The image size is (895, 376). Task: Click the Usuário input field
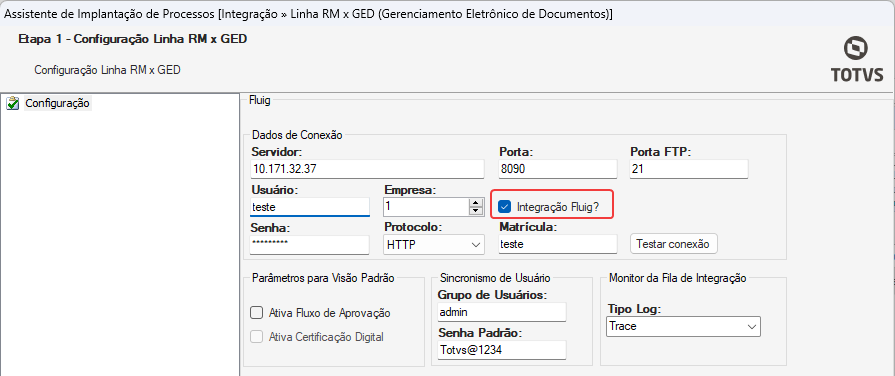(x=309, y=207)
